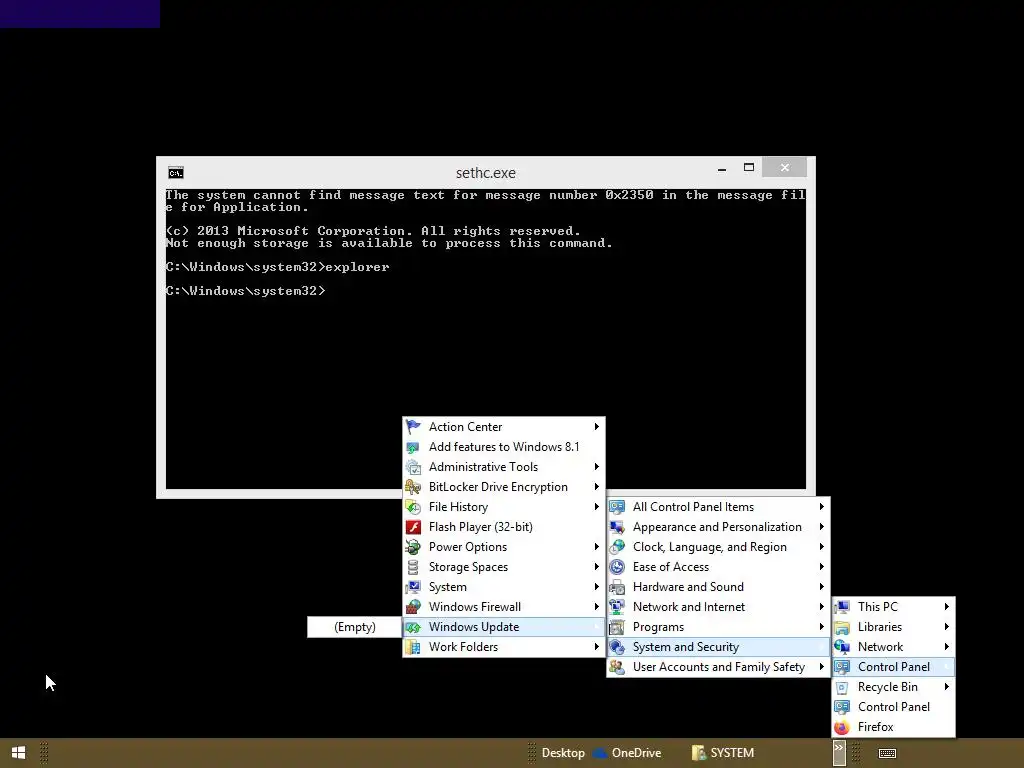The image size is (1024, 768).
Task: Open OneDrive from the taskbar
Action: [628, 753]
